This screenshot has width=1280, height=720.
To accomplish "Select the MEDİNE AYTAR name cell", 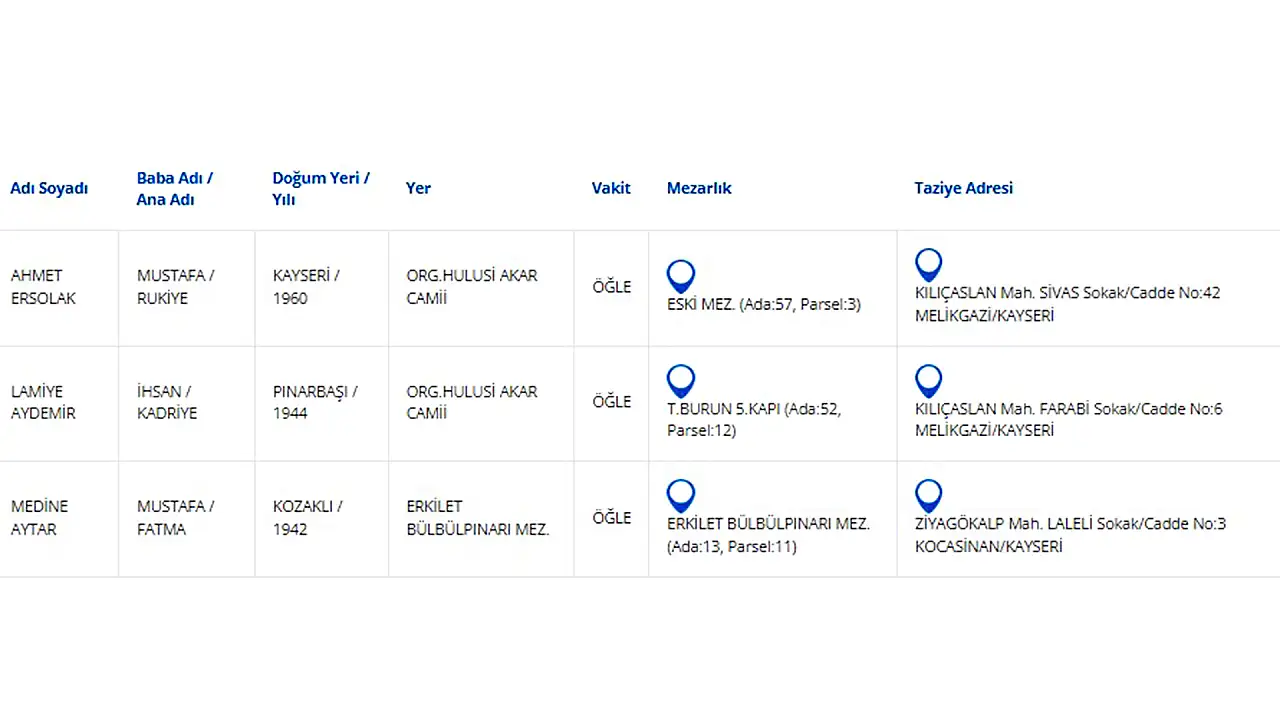I will (x=40, y=518).
